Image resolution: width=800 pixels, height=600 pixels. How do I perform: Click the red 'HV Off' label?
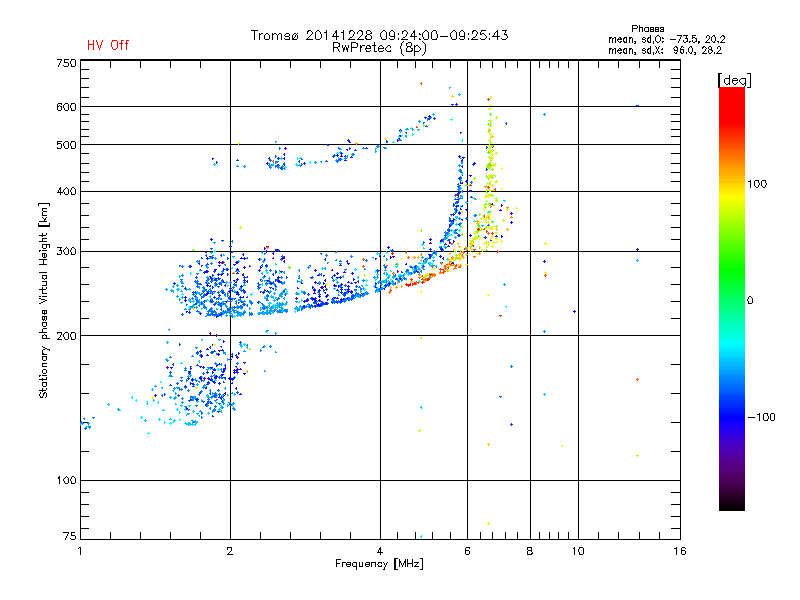click(108, 45)
